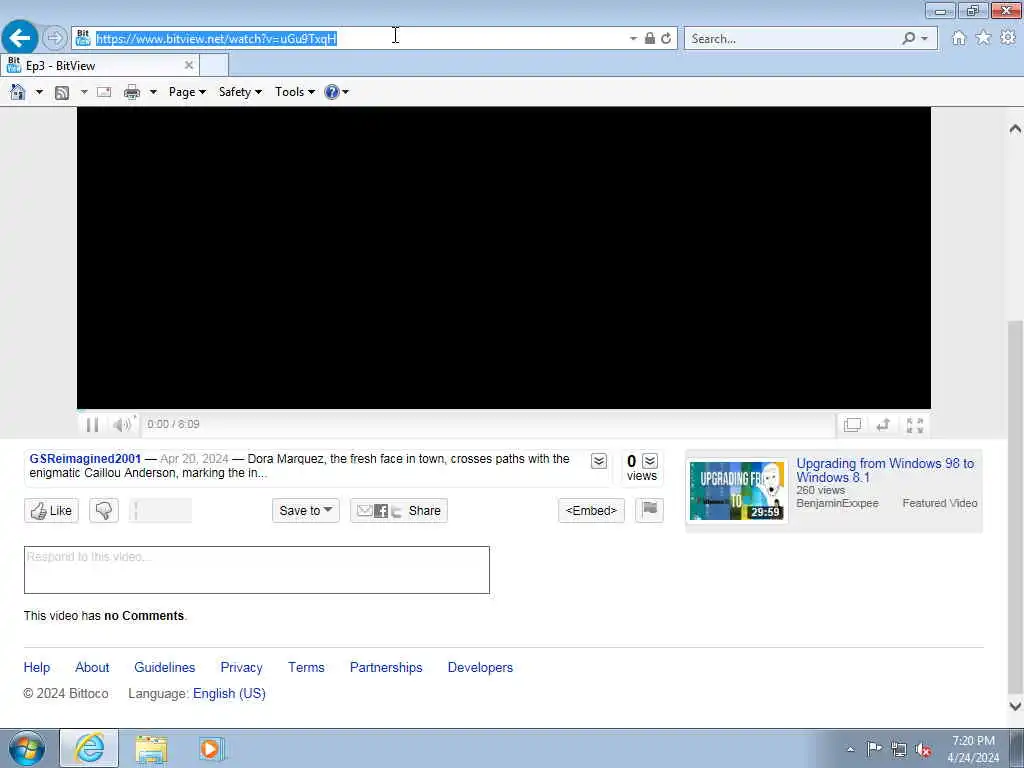
Task: Open the Terms footer link
Action: tap(306, 667)
